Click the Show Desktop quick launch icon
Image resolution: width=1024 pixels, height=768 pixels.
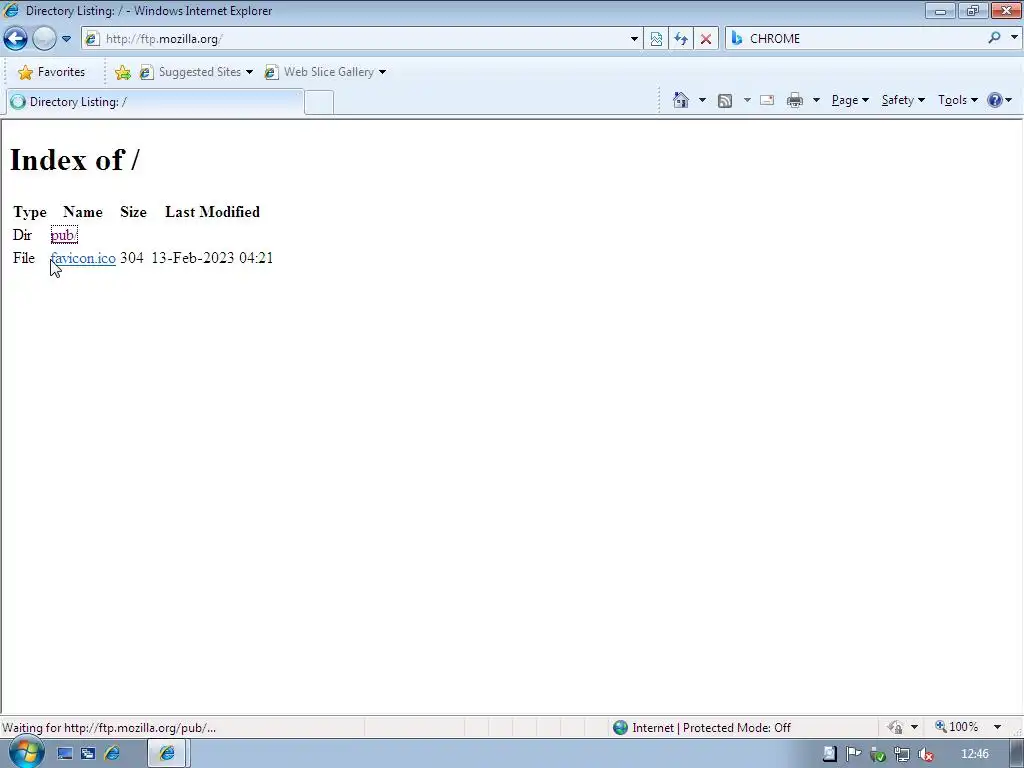[x=65, y=754]
